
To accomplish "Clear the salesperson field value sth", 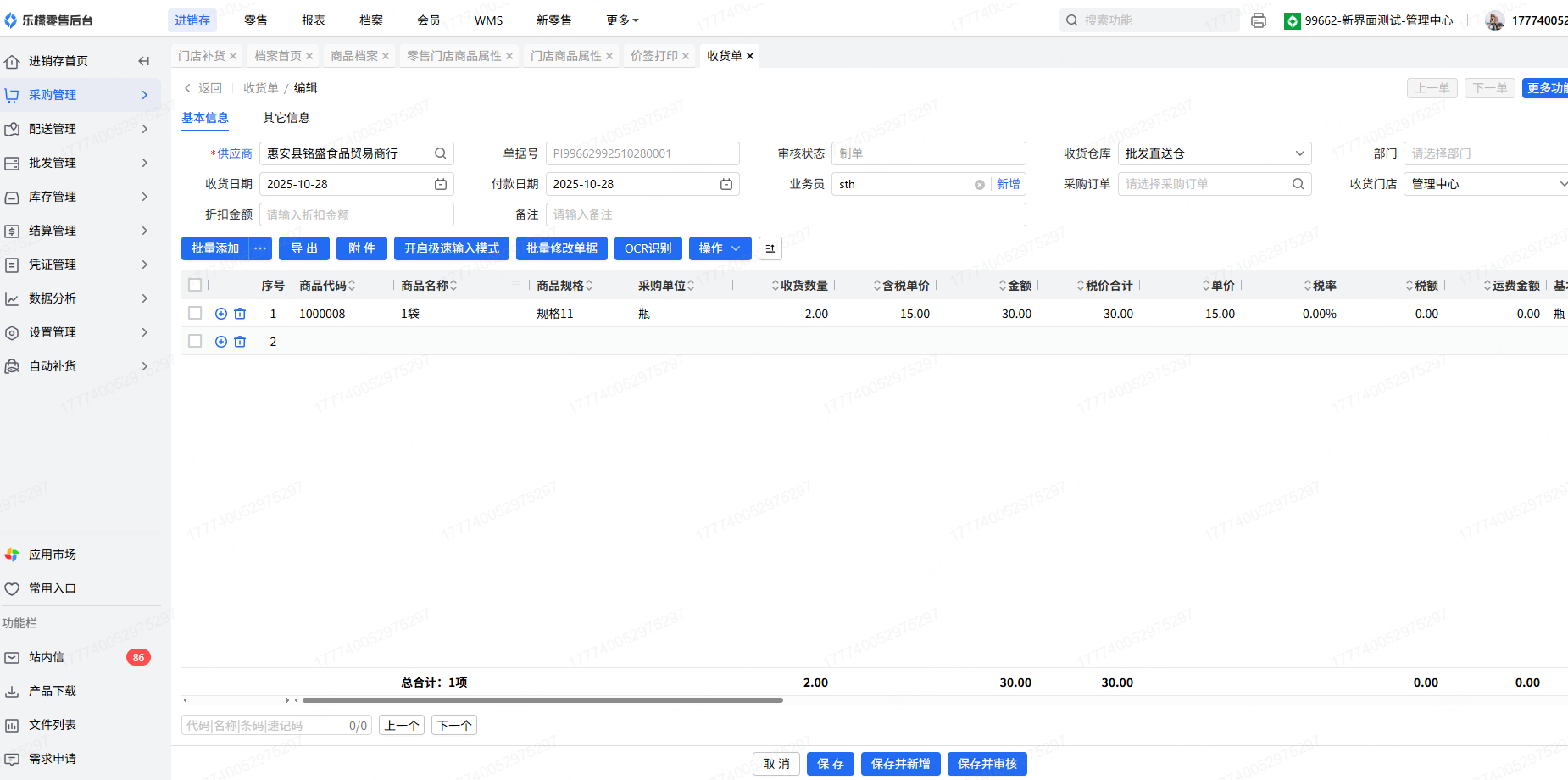I will 979,185.
